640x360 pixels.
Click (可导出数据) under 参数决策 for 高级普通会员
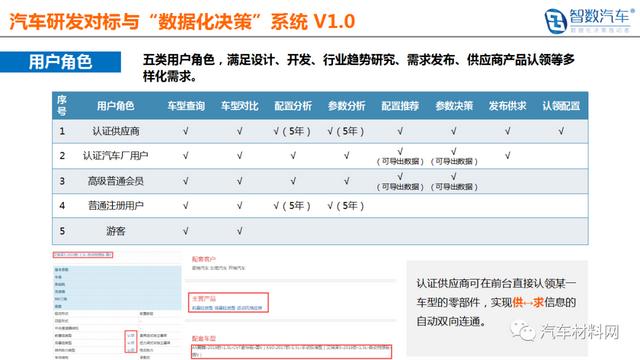click(454, 187)
